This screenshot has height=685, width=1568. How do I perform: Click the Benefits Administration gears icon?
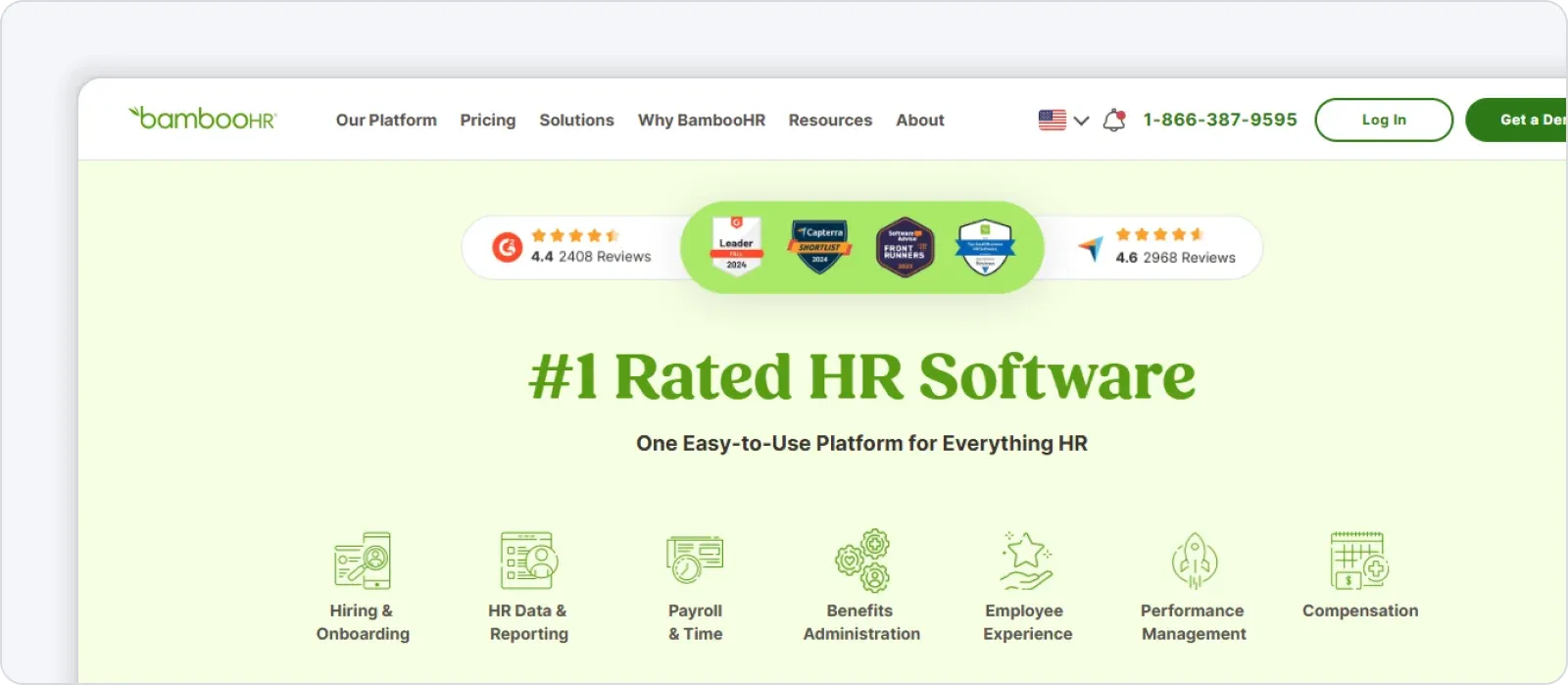tap(861, 561)
